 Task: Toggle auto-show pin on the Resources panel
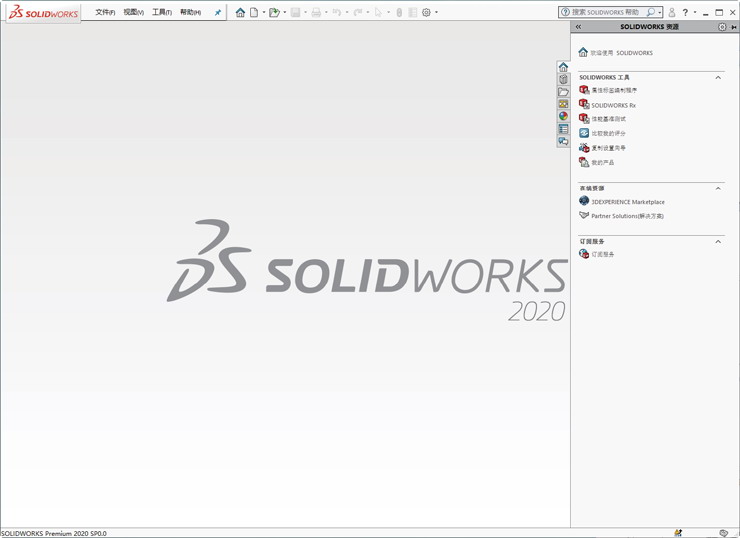734,27
